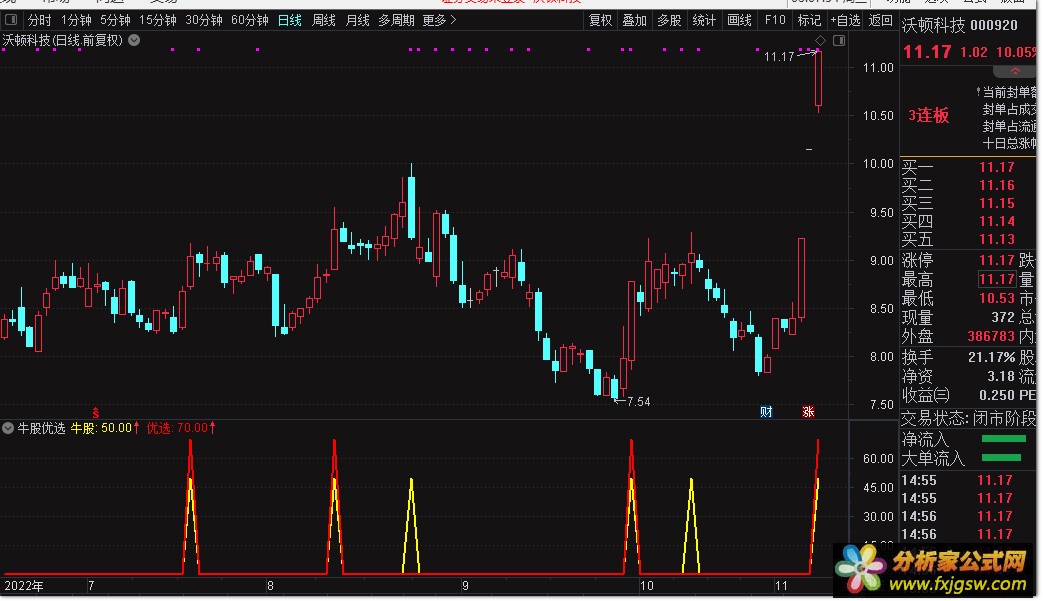Click the 2022年 label on time axis

(x=24, y=586)
